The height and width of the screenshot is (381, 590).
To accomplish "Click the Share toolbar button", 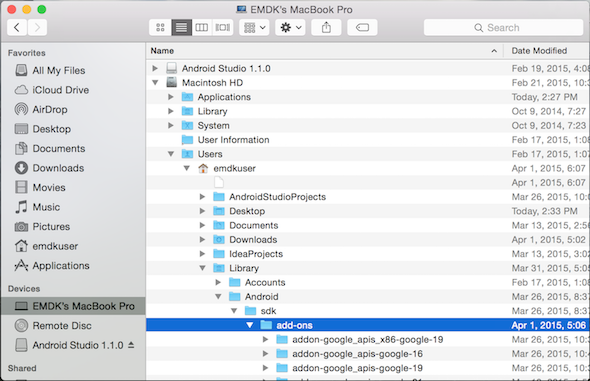I will [326, 27].
